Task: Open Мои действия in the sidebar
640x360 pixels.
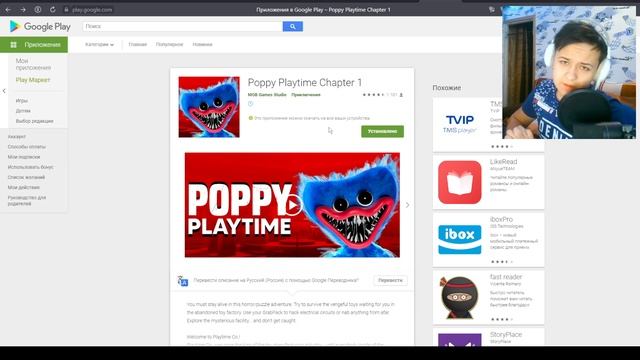Action: tap(24, 187)
